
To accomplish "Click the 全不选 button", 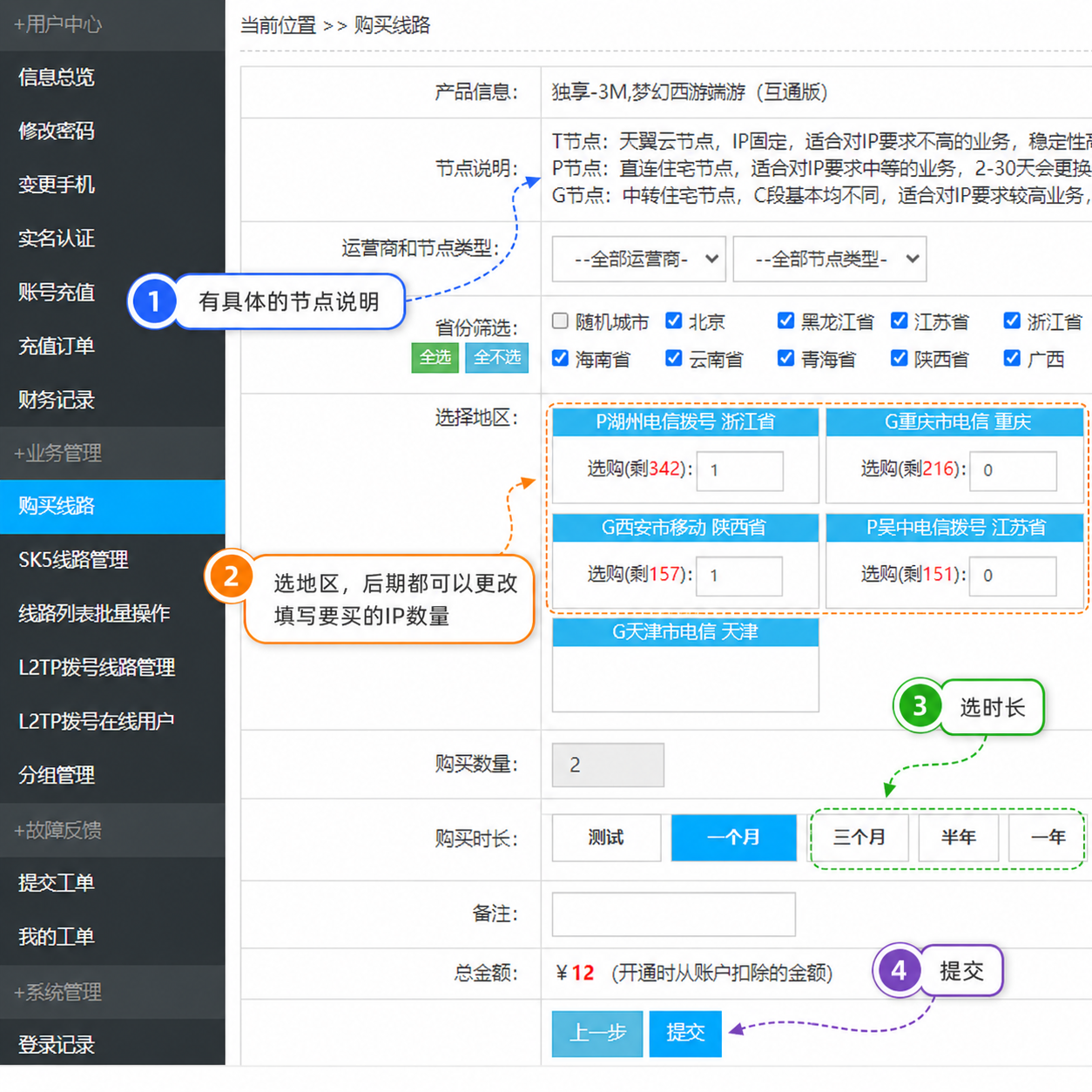I will click(x=497, y=358).
